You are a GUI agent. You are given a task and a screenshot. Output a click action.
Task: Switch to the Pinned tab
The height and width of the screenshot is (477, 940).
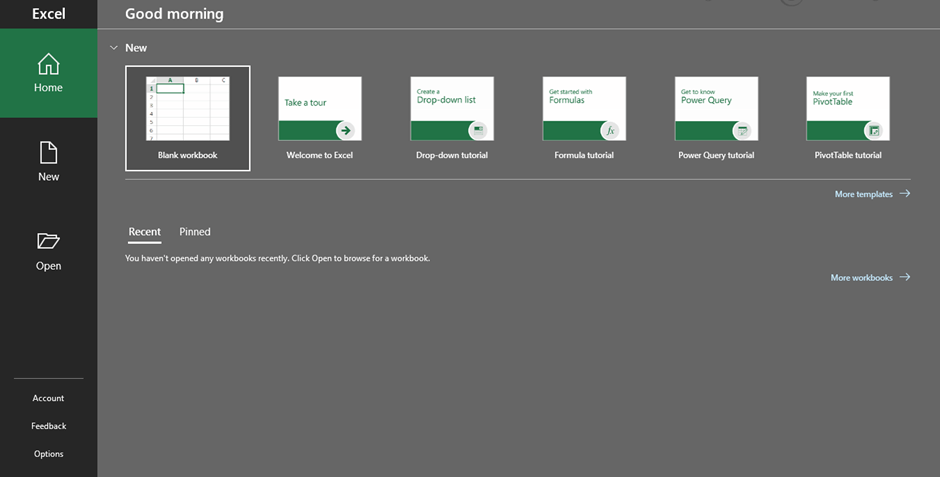[195, 232]
